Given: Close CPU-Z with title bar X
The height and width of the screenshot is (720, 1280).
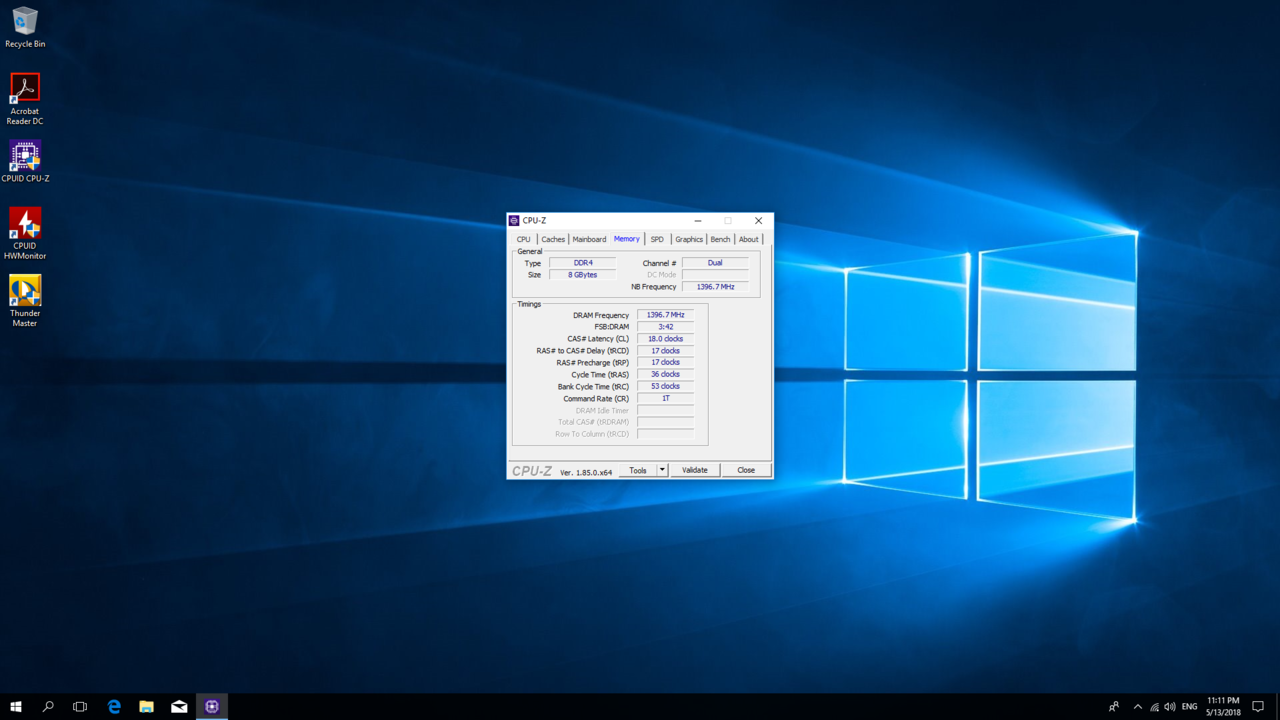Looking at the screenshot, I should (x=758, y=221).
